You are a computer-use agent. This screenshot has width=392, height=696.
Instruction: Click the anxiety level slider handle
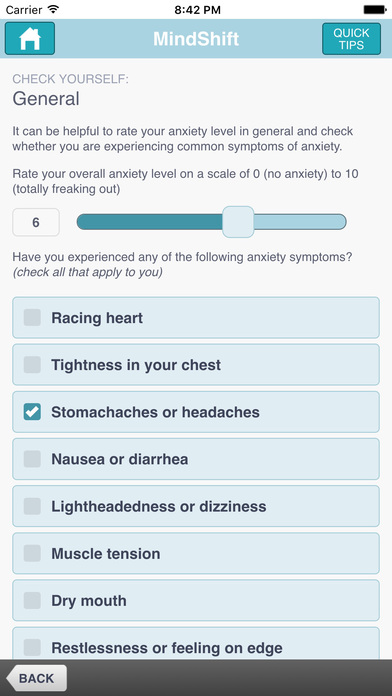click(x=238, y=222)
